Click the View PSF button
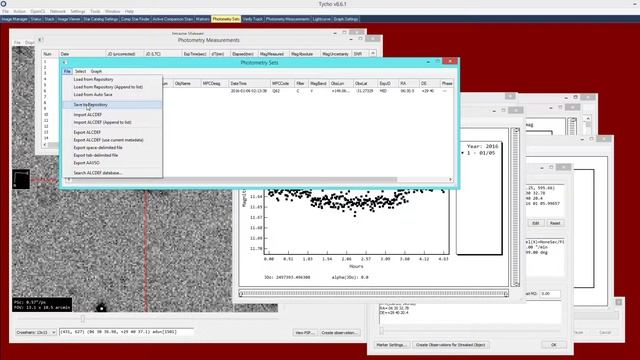Screen dimensions: 640x360 click(304, 333)
